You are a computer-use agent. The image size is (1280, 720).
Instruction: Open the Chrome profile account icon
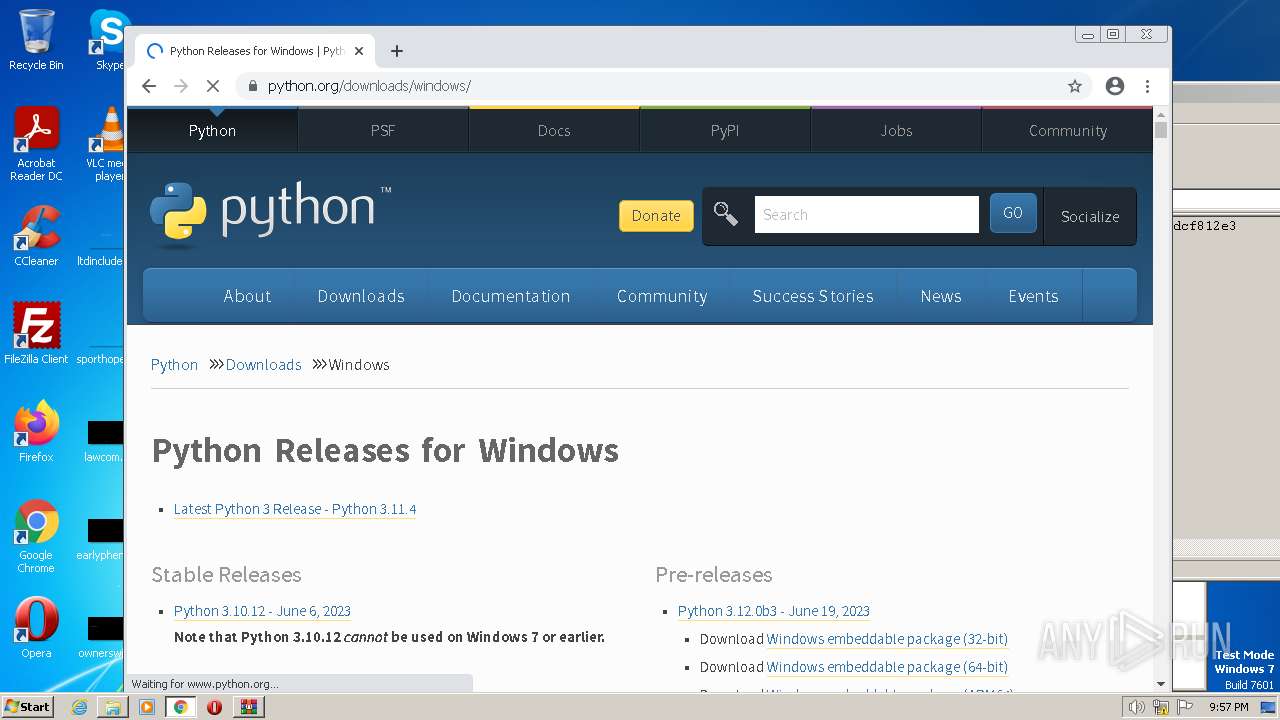click(x=1115, y=86)
